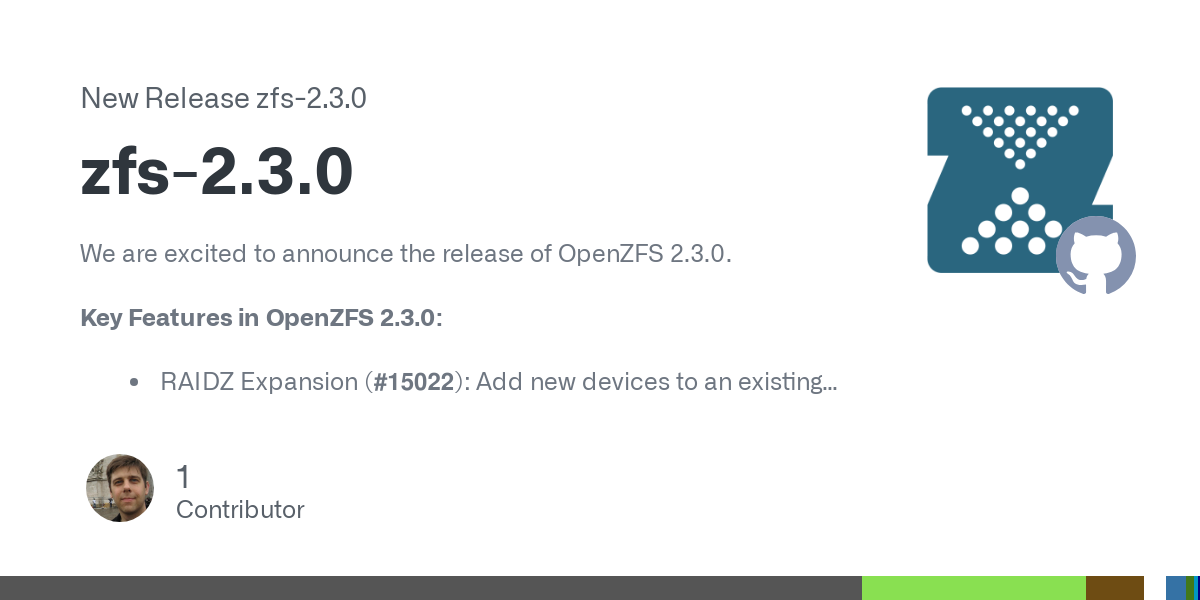The height and width of the screenshot is (600, 1200).
Task: Click the "New Release zfs-2.3.0" heading
Action: (x=223, y=98)
